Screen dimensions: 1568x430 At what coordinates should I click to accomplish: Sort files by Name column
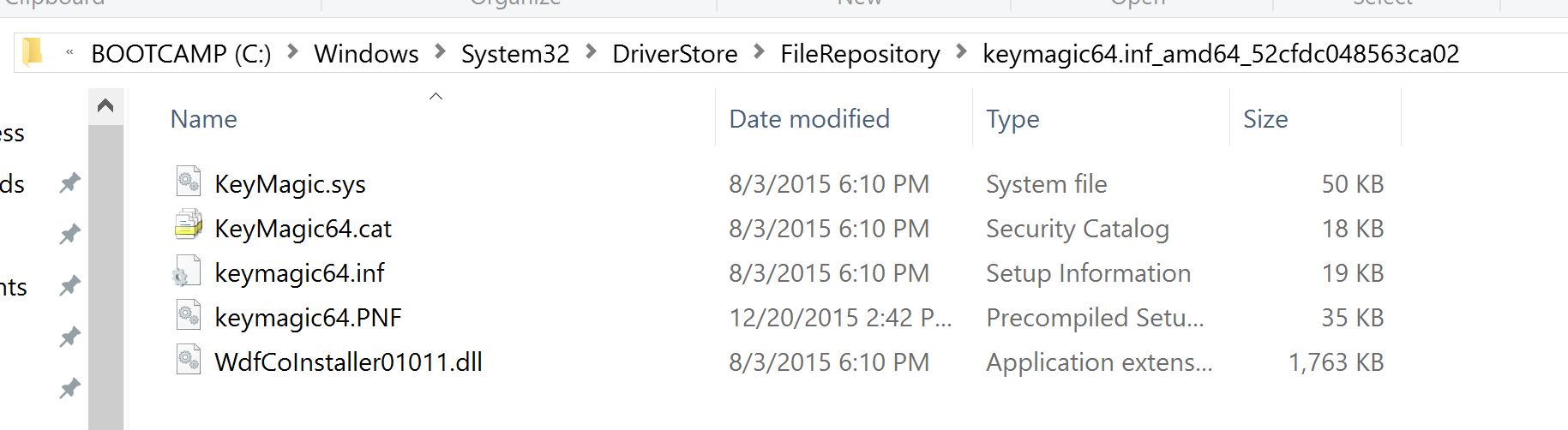click(x=203, y=119)
